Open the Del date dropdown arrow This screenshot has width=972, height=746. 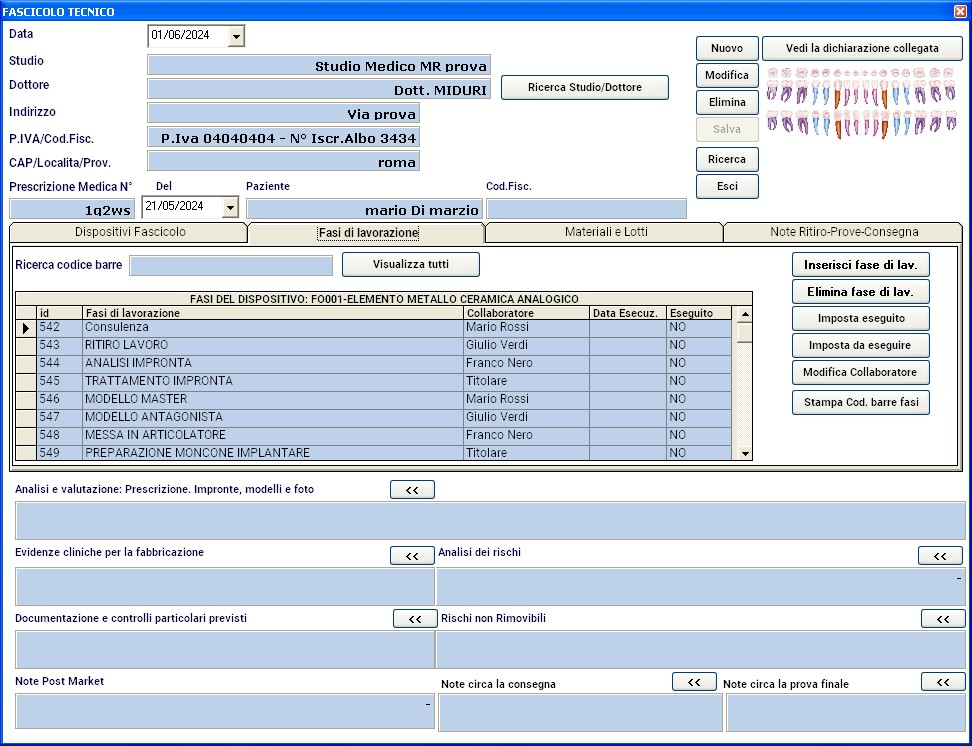pos(230,208)
